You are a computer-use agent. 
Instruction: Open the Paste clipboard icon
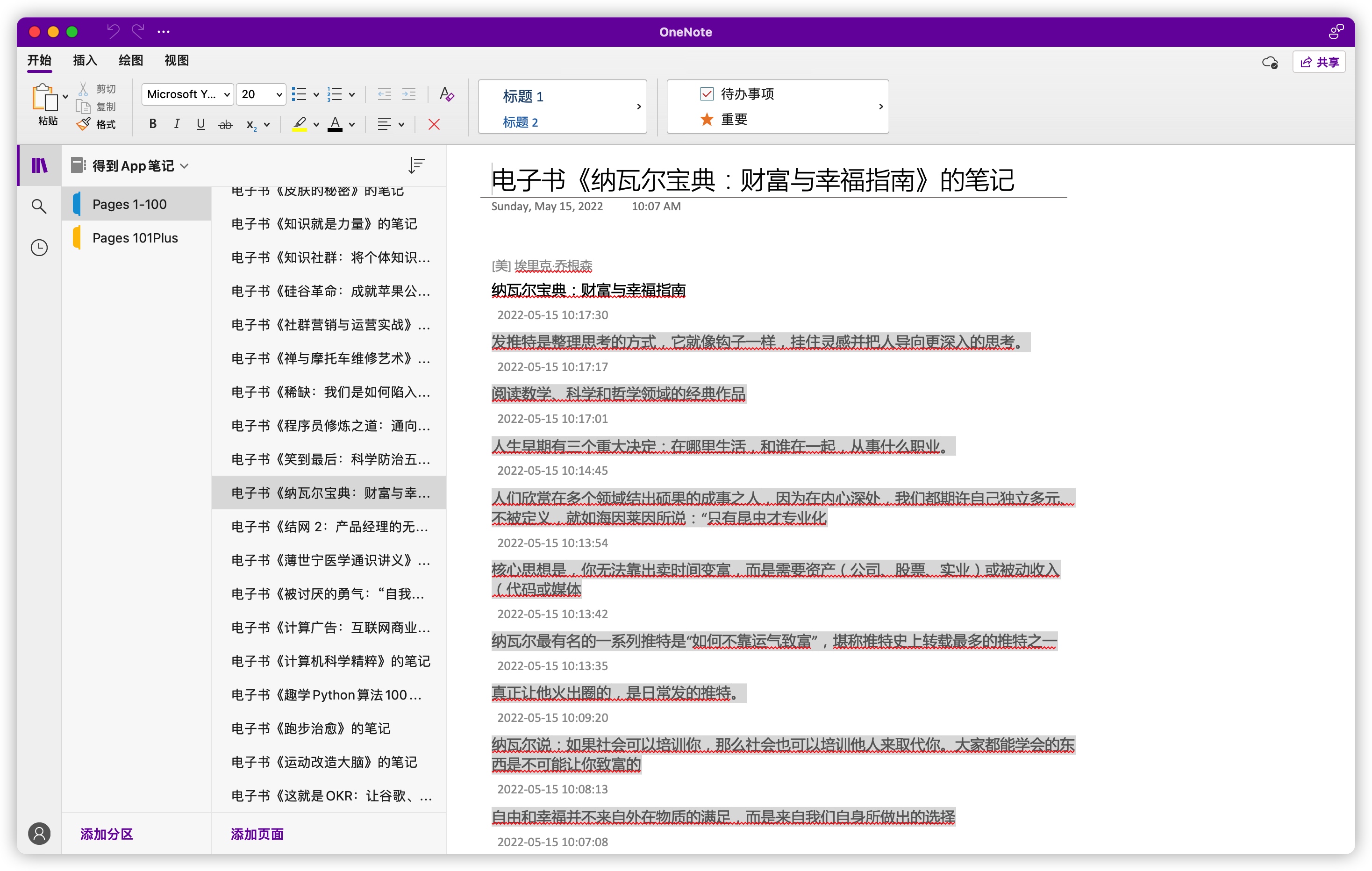tap(44, 97)
